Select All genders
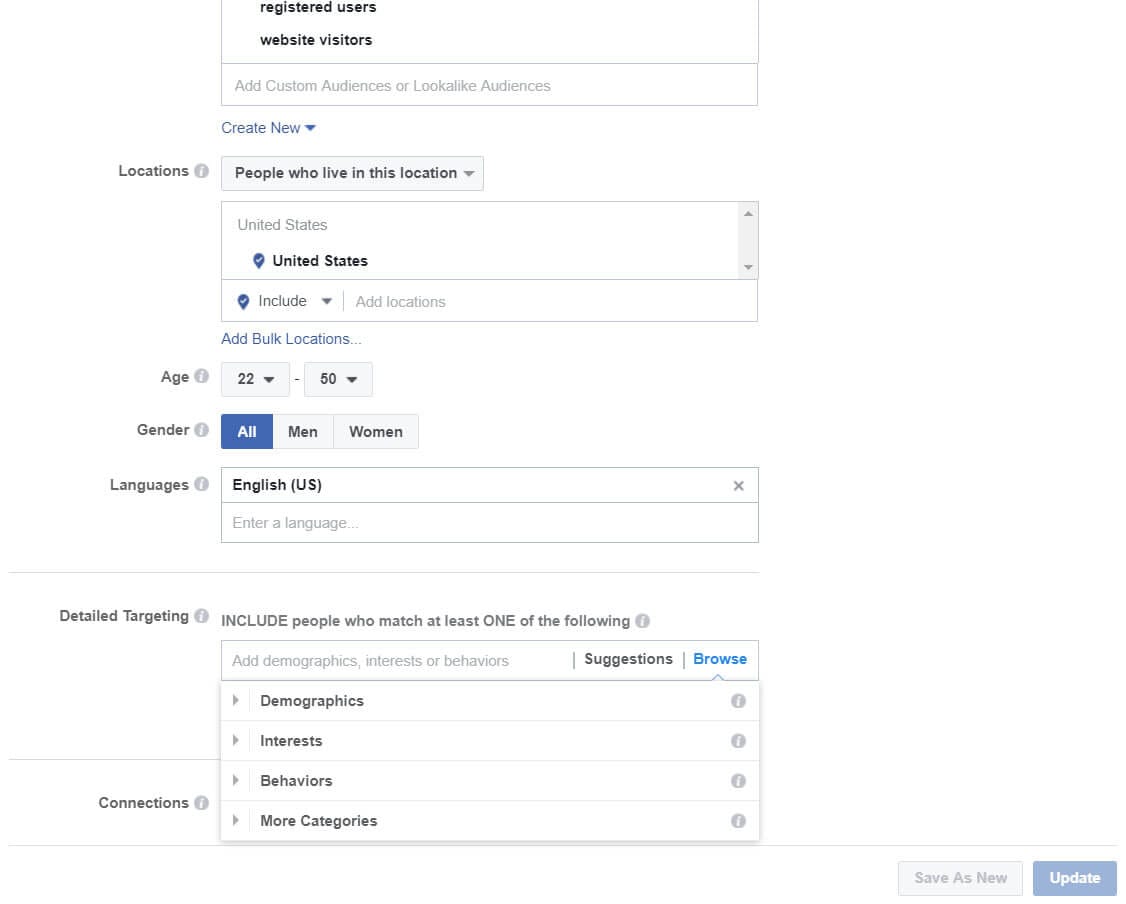The image size is (1126, 904). [x=247, y=432]
